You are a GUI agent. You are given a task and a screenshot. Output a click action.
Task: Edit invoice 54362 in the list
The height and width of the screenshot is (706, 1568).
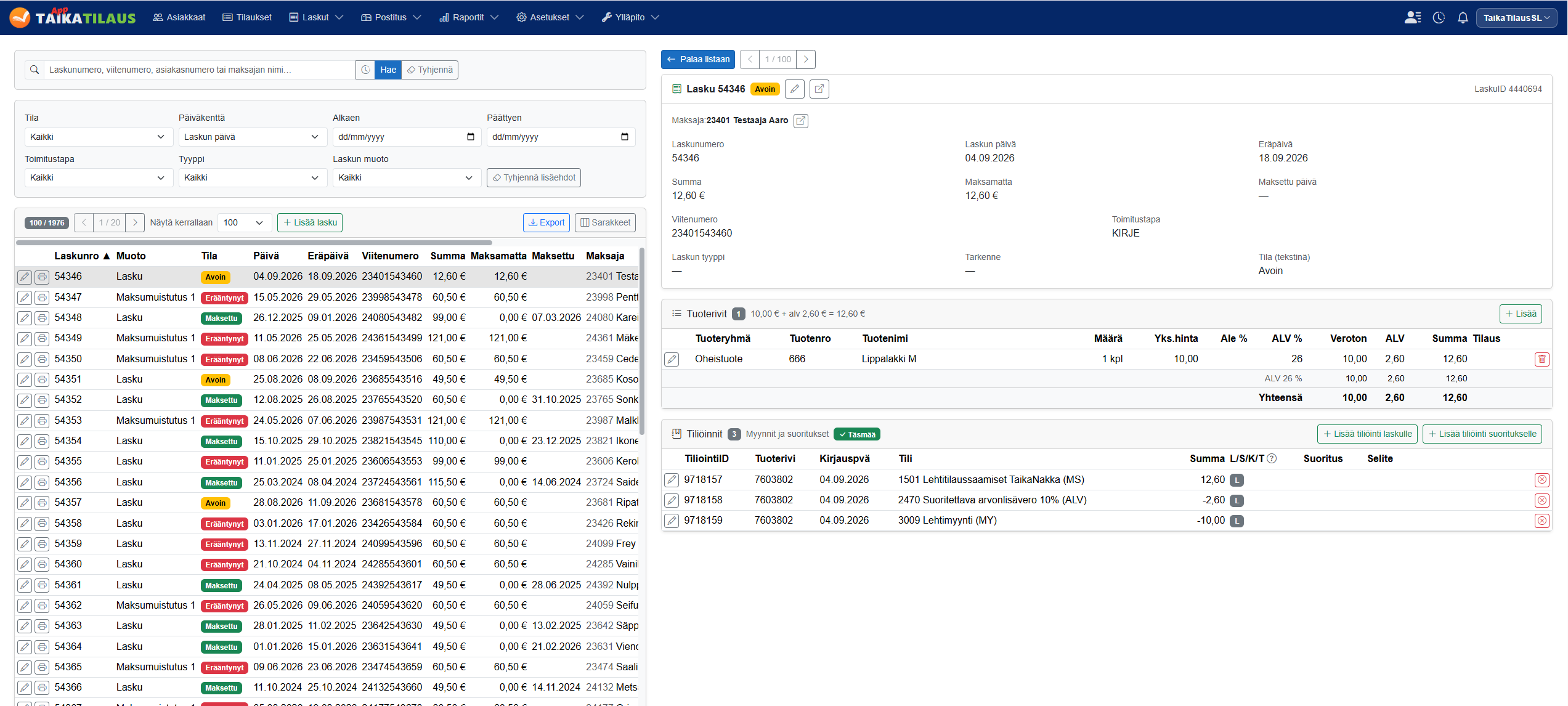coord(25,606)
